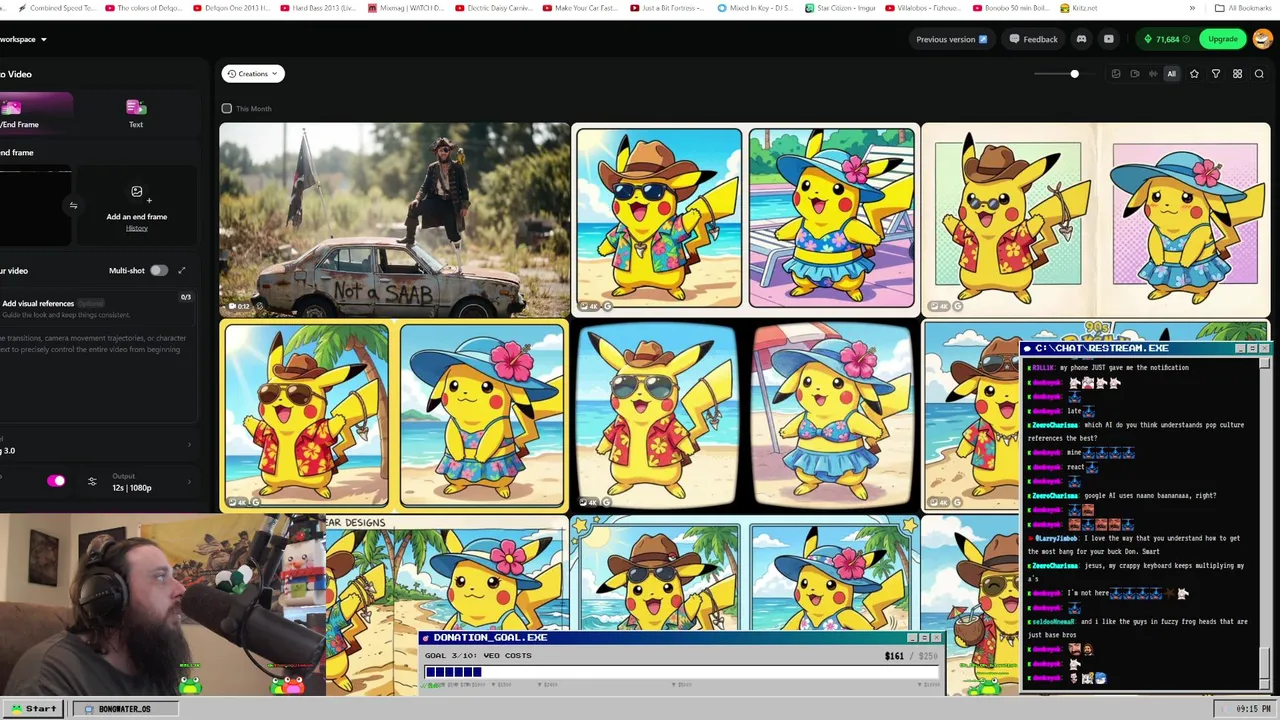Open the YouTube channel icon
1280x720 pixels.
pyautogui.click(x=1108, y=39)
